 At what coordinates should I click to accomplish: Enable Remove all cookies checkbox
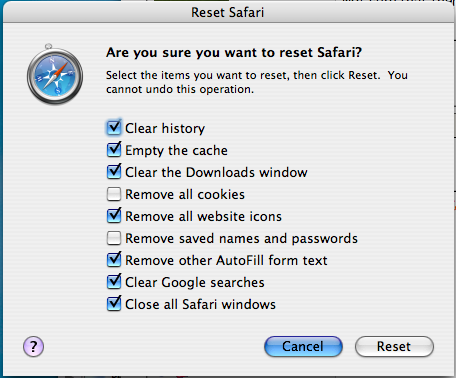[x=114, y=194]
